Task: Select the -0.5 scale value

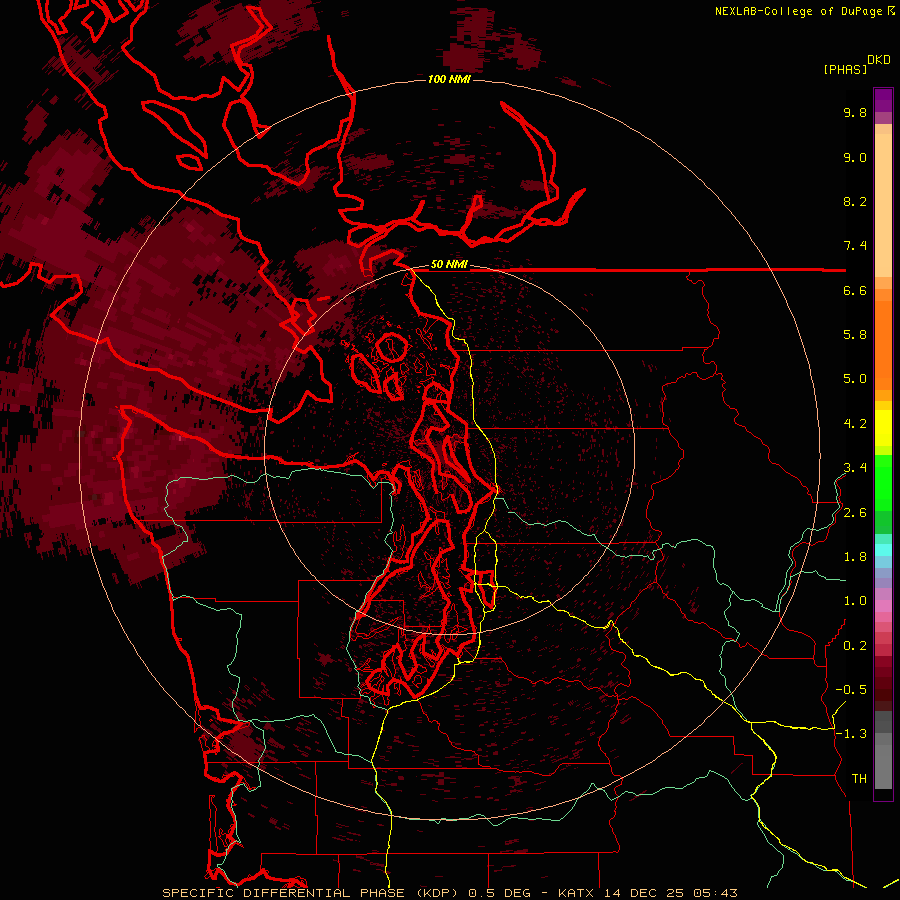Action: [851, 690]
